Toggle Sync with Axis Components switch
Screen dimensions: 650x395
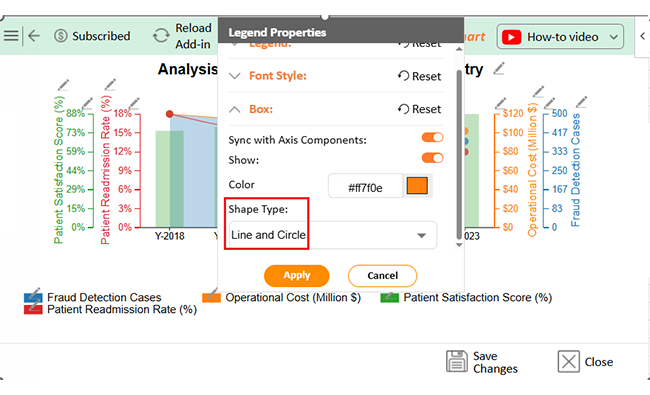432,138
